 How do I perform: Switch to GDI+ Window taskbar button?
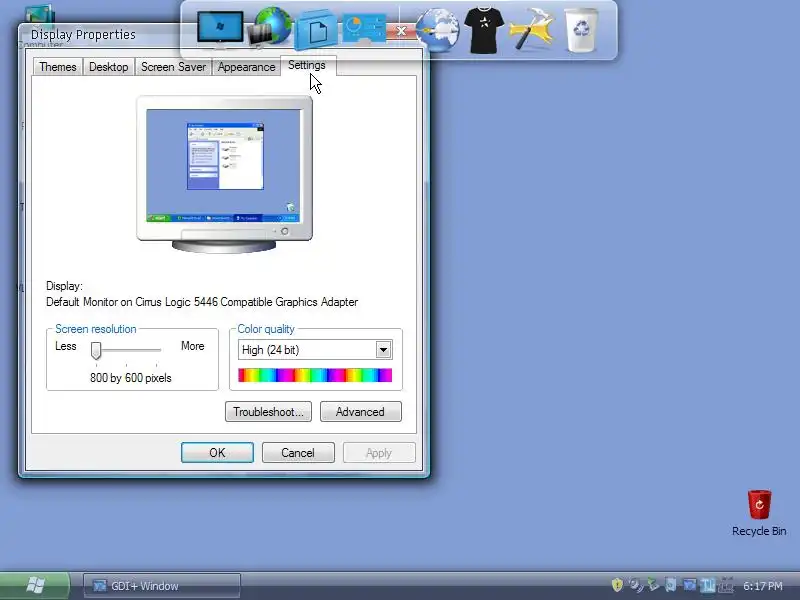[x=161, y=586]
